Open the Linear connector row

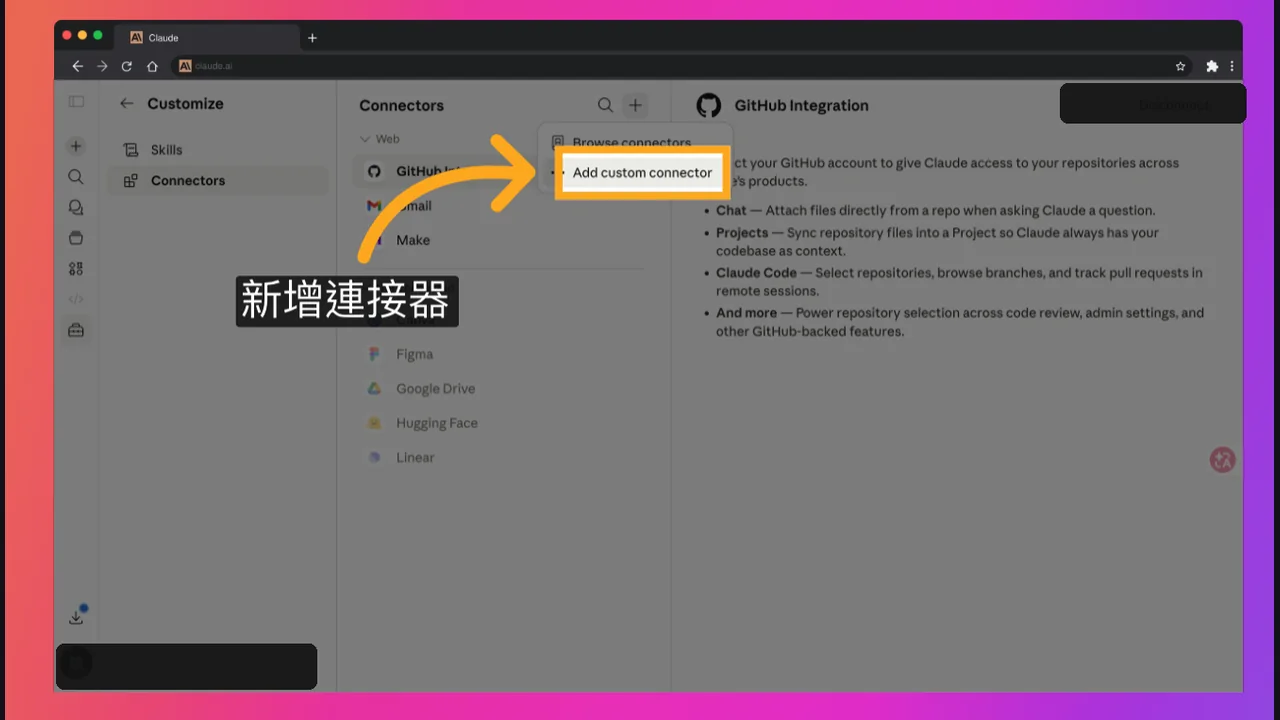(x=502, y=457)
